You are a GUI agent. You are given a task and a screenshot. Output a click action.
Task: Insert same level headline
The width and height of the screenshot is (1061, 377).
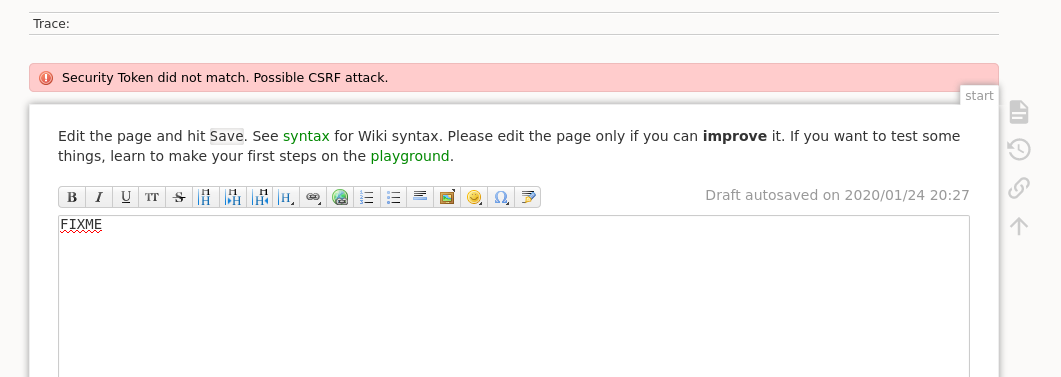(x=206, y=197)
